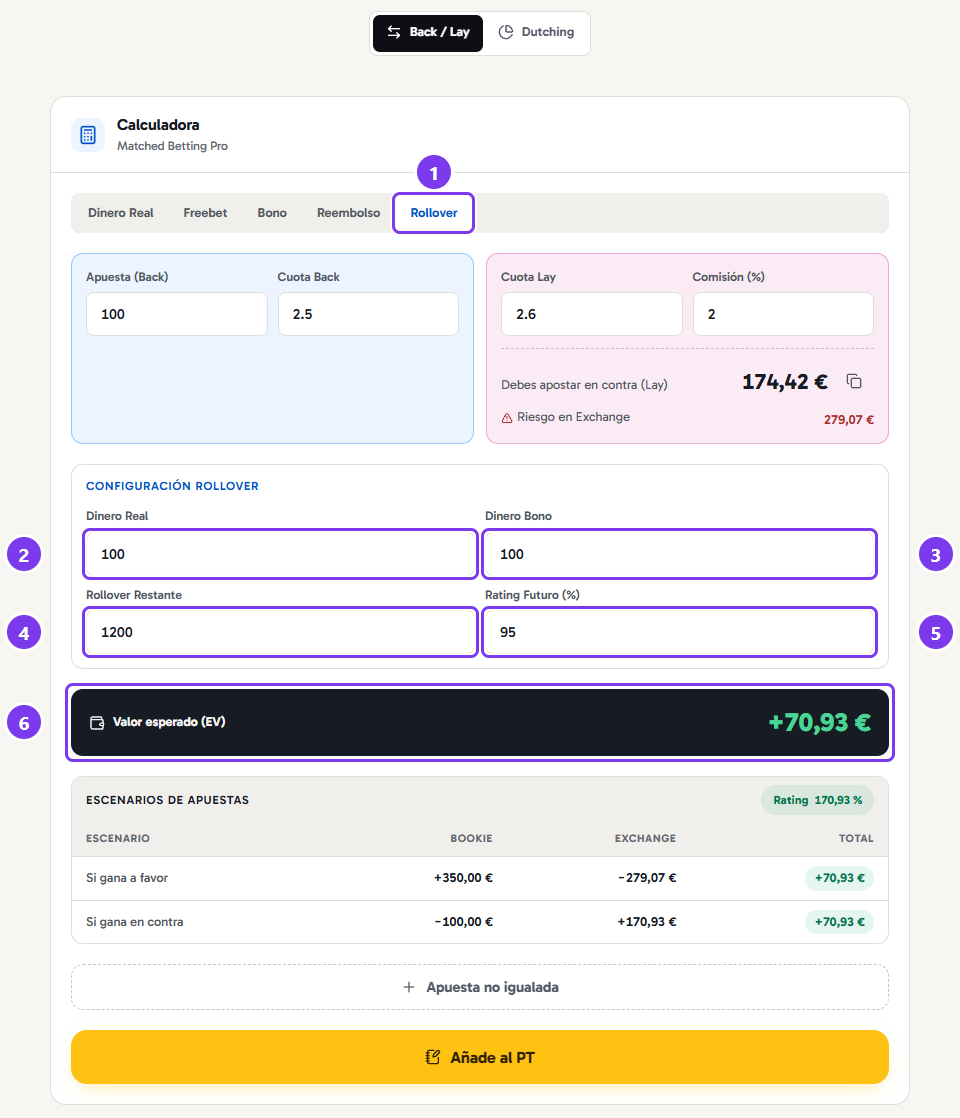
Task: Click the ESCENARIOS DE APUESTAS heading
Action: 168,800
